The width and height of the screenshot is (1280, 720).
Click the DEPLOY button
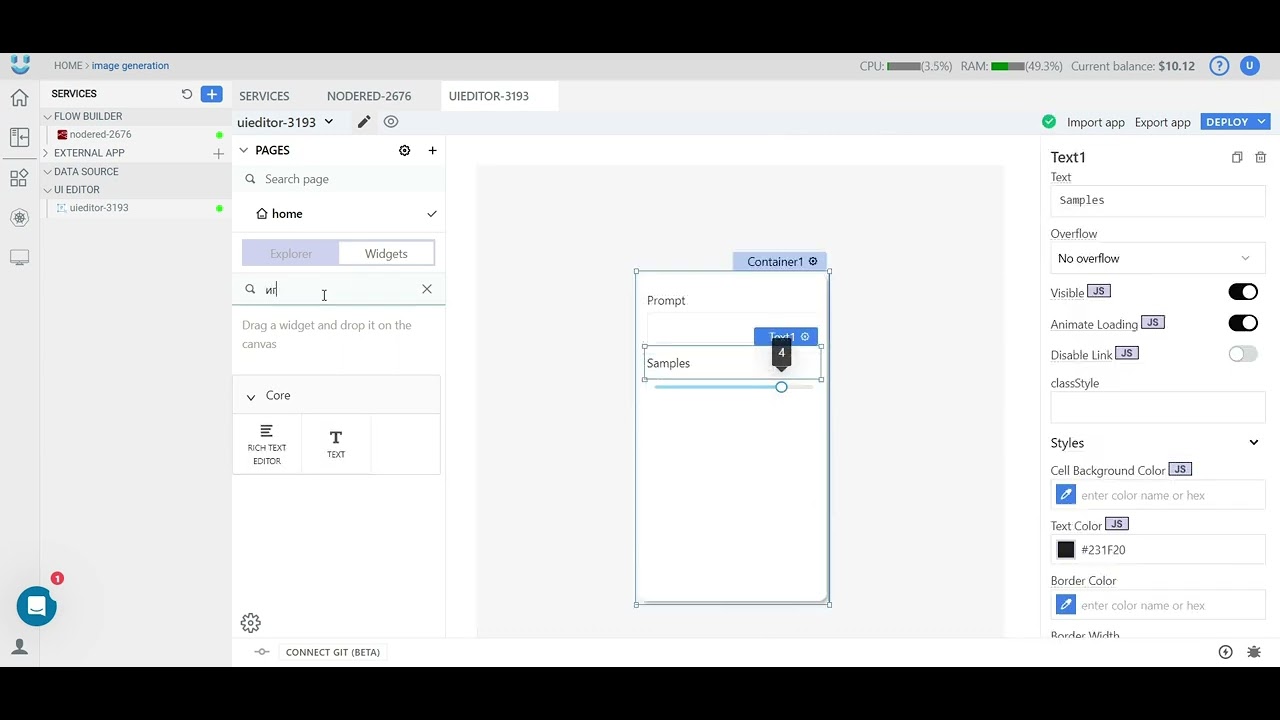click(1227, 122)
